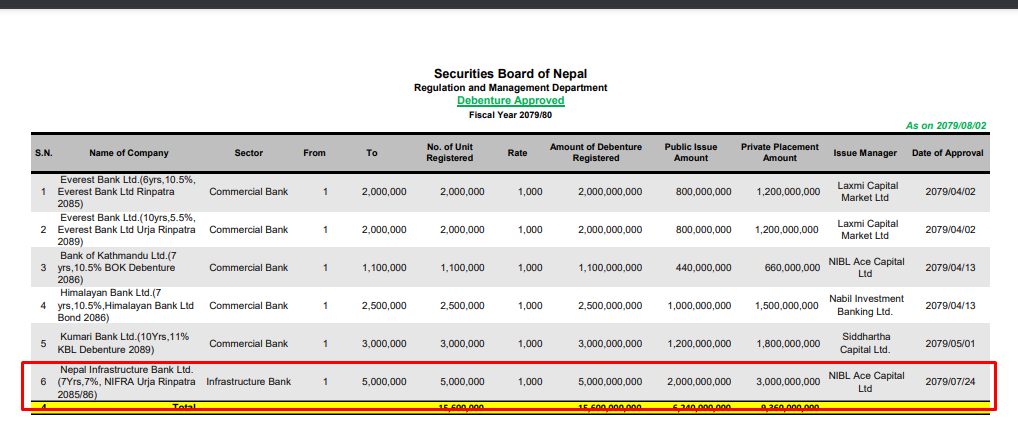Click the Private Placement Amount header
The image size is (1018, 437).
coord(779,153)
